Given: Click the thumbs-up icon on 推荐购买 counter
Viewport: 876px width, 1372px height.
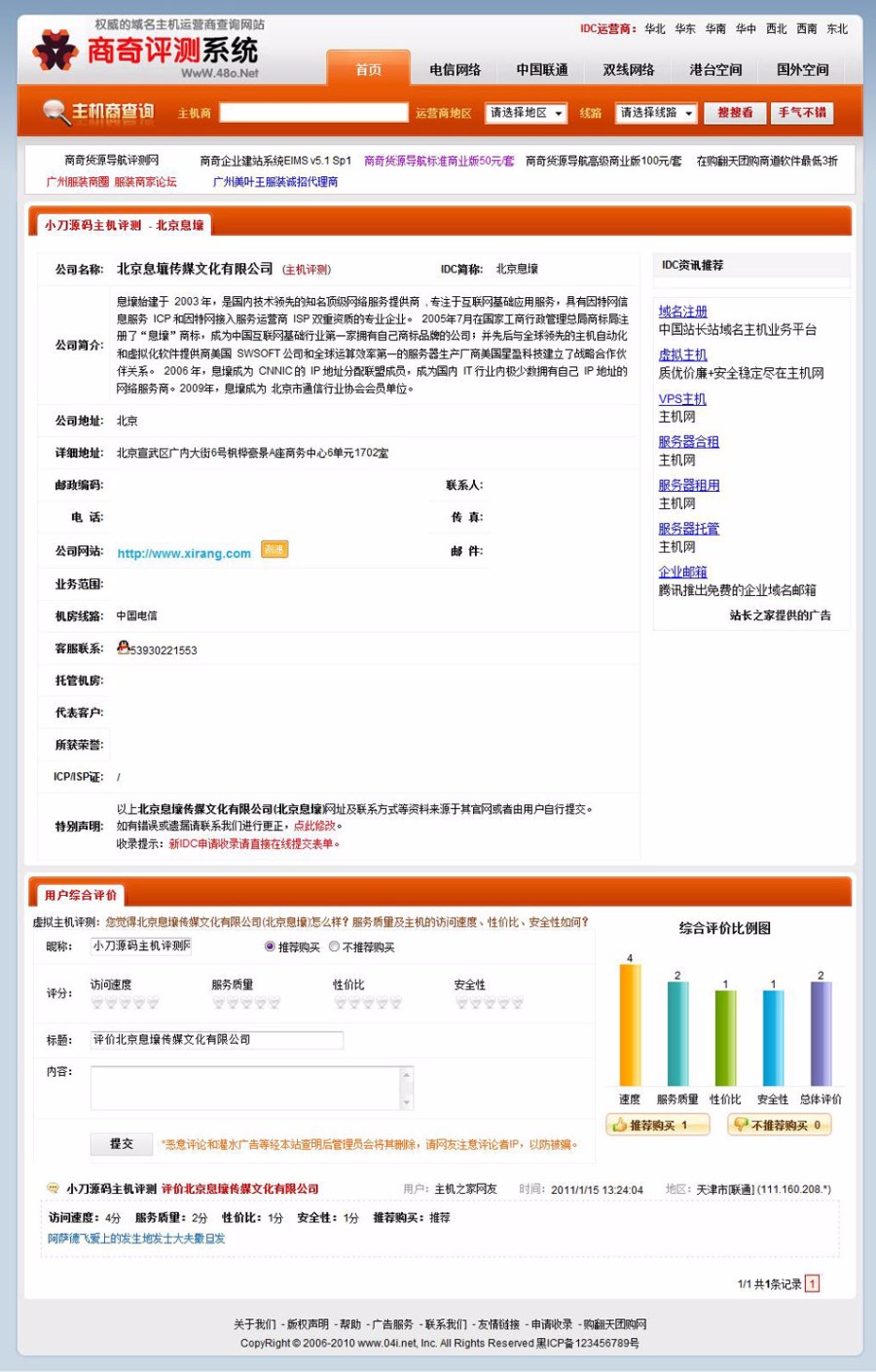Looking at the screenshot, I should pos(619,1126).
